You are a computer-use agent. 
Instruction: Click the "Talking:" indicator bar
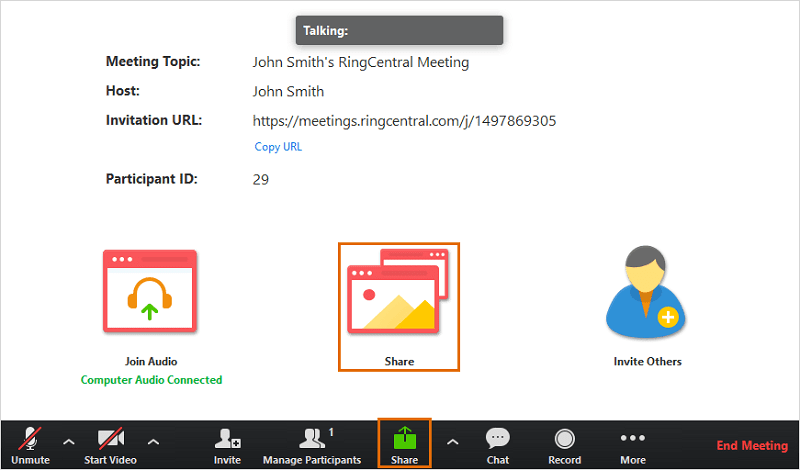399,31
